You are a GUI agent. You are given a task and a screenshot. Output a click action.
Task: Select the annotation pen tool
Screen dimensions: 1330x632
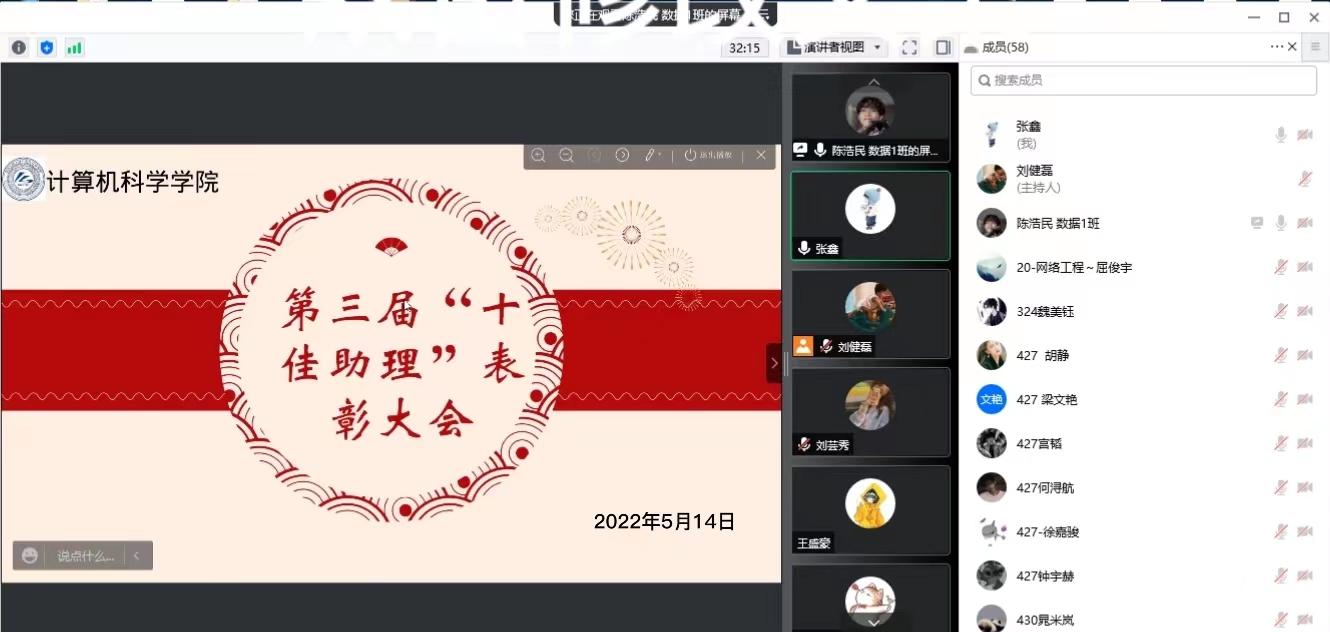[651, 155]
